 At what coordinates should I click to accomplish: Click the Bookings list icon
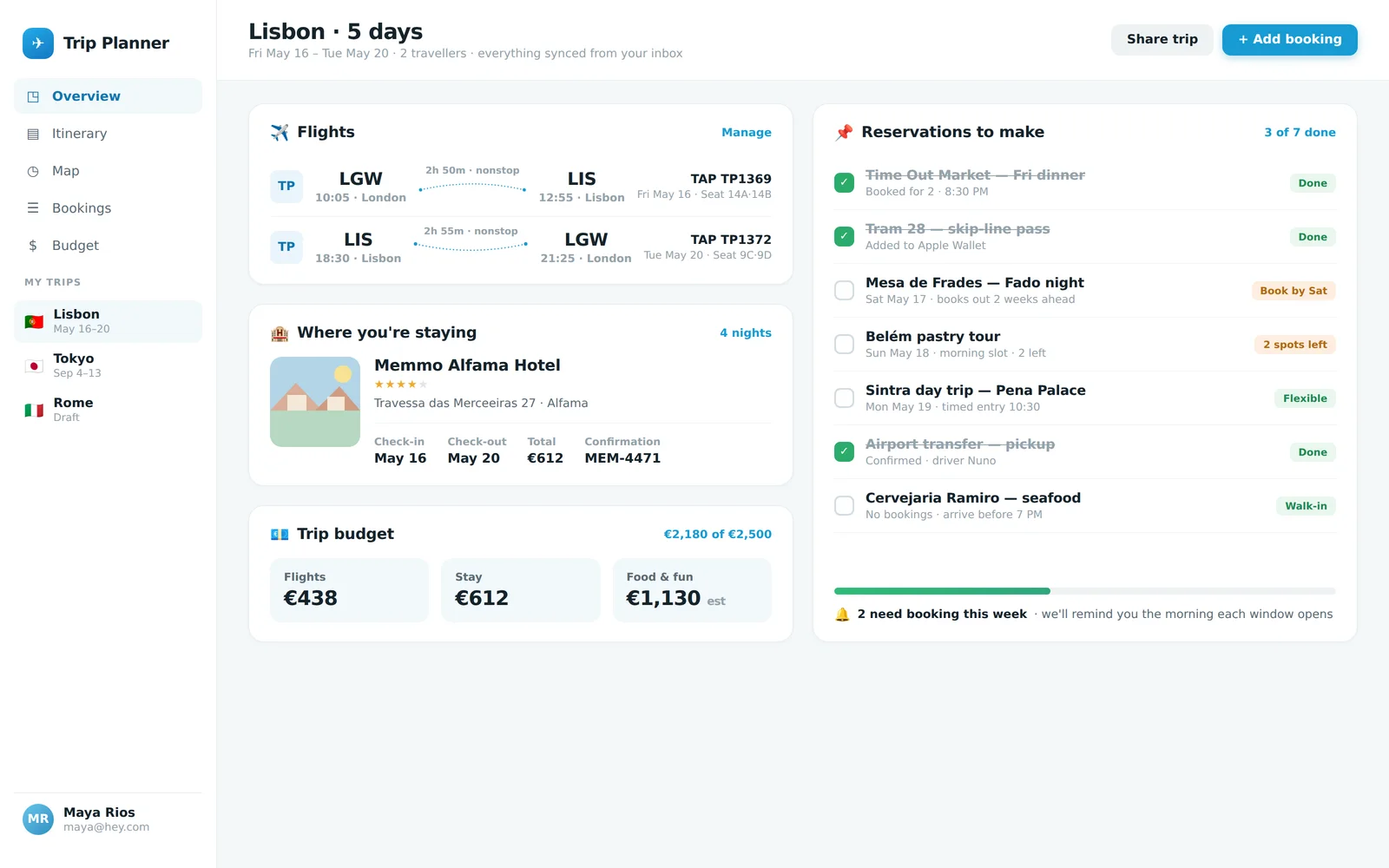tap(33, 208)
